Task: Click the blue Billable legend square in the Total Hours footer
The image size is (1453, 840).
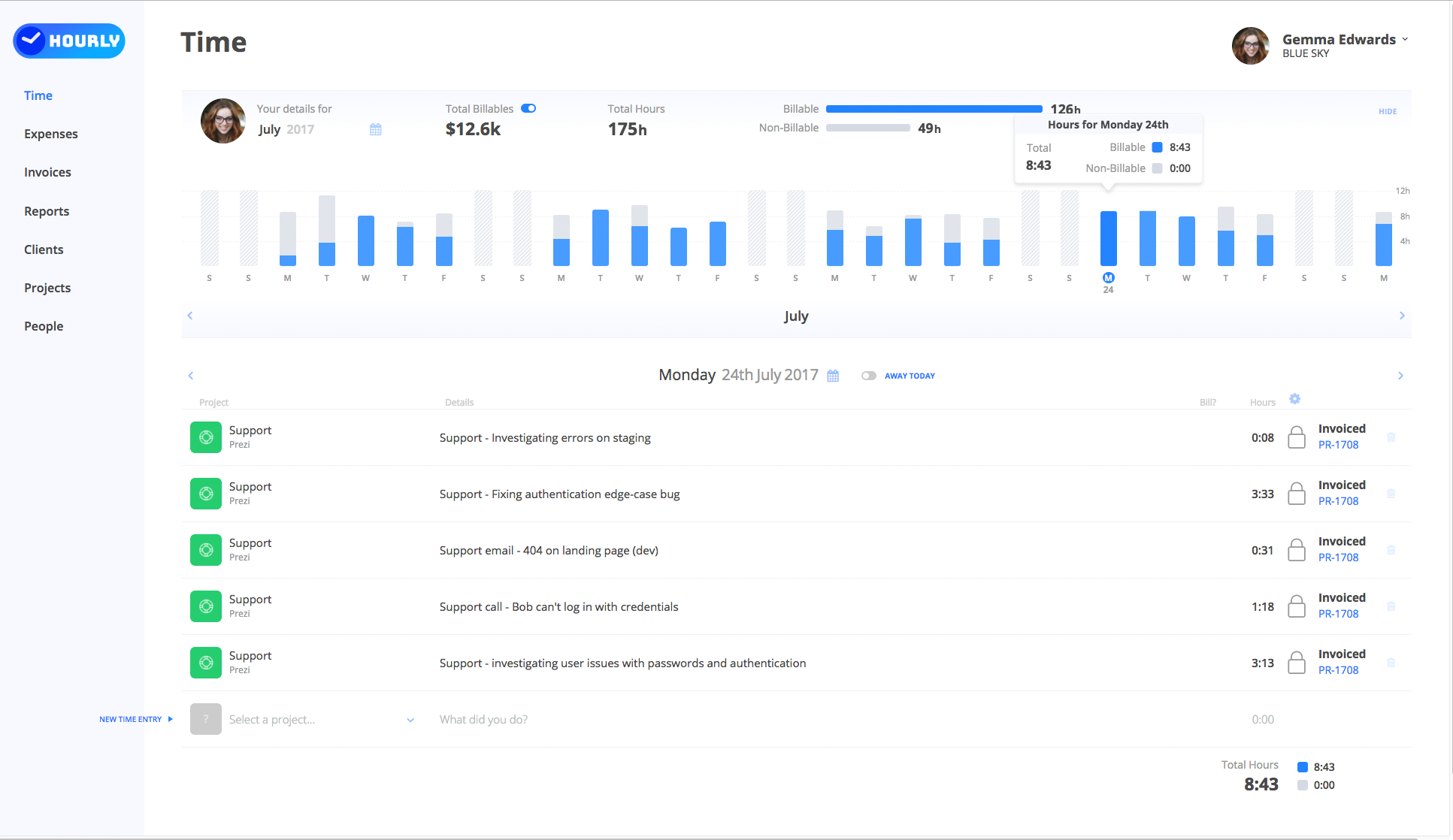Action: 1303,767
